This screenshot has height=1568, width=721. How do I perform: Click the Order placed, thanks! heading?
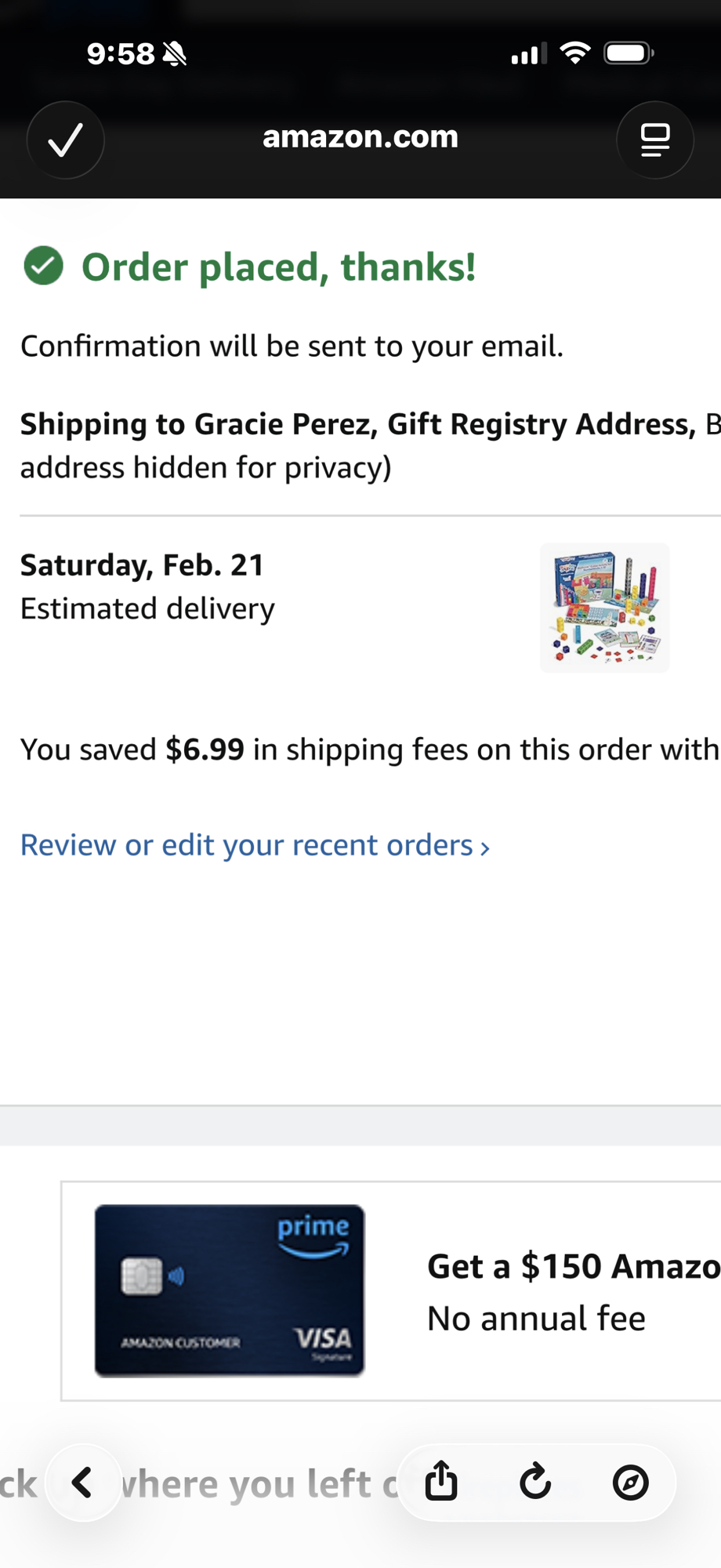[x=279, y=267]
